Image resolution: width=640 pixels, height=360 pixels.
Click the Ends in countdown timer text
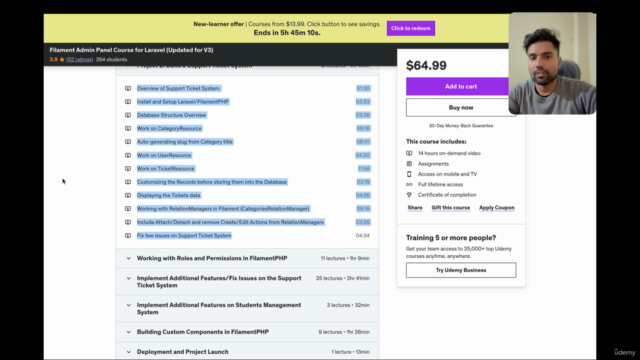287,33
